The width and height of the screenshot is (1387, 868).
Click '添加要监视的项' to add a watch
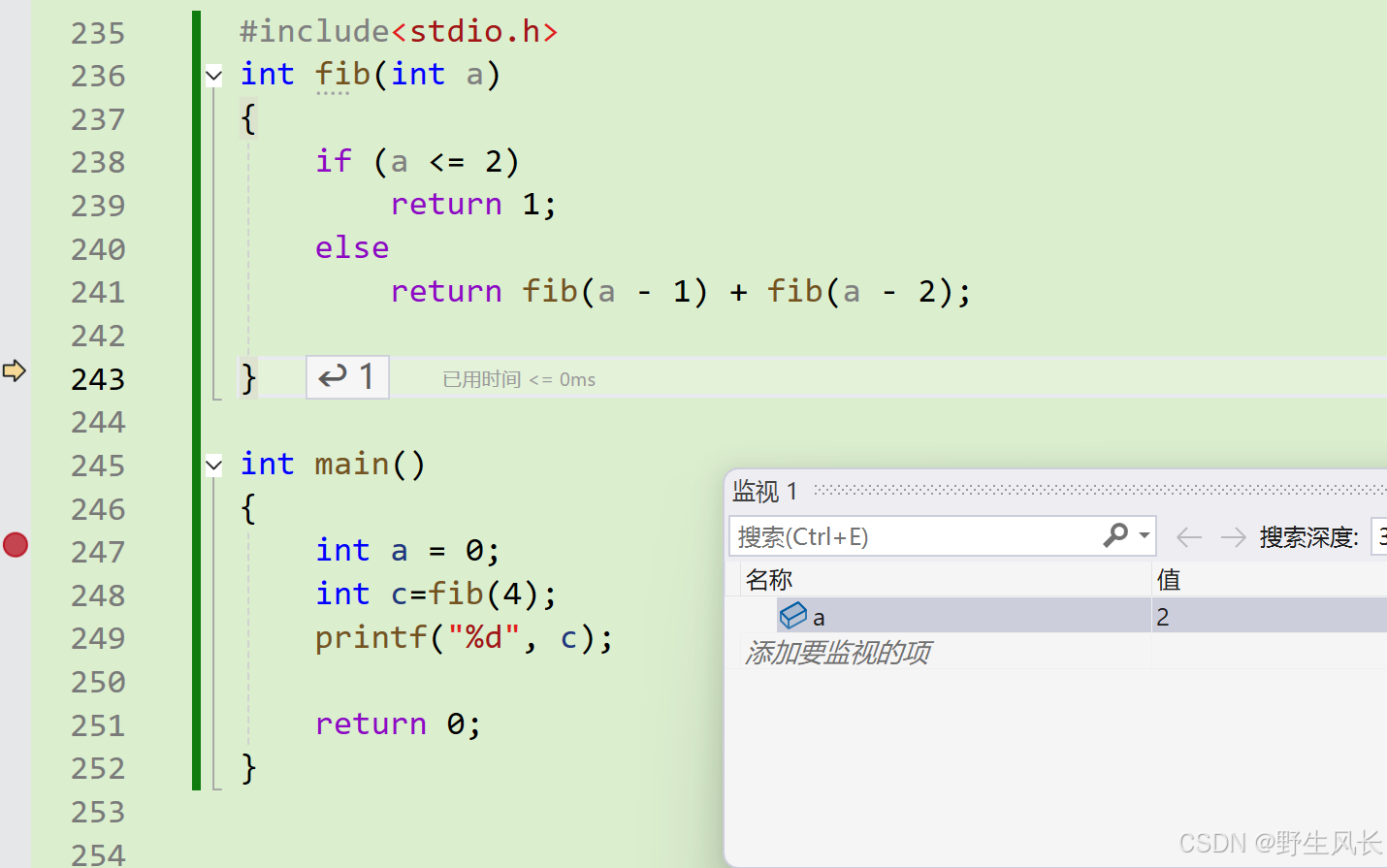coord(838,652)
